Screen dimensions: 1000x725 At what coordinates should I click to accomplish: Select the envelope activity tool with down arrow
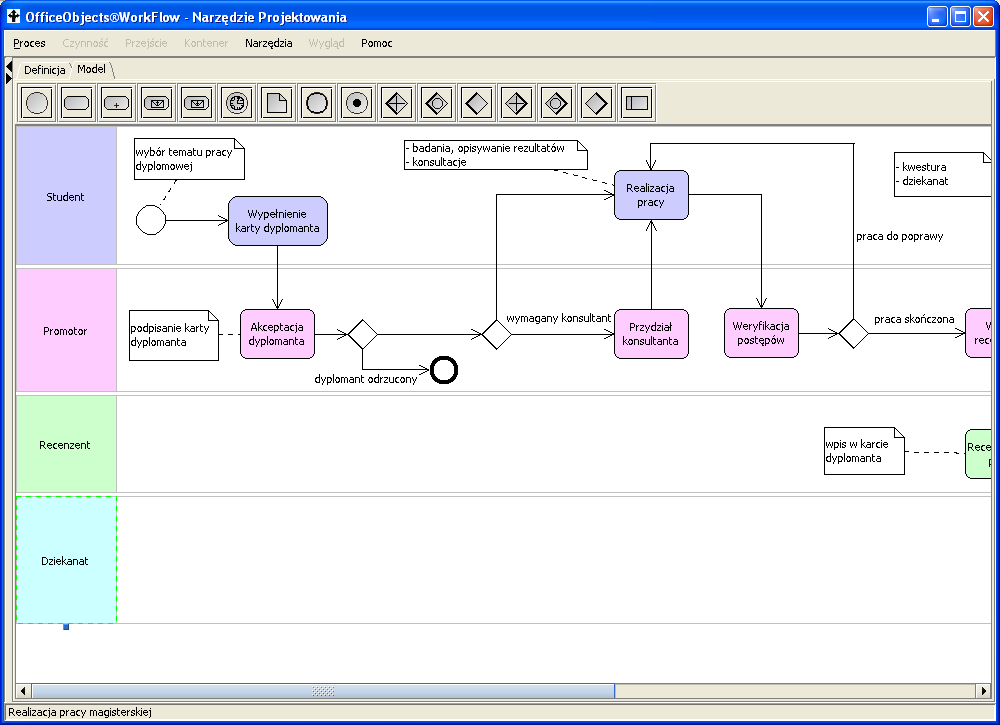coord(196,103)
